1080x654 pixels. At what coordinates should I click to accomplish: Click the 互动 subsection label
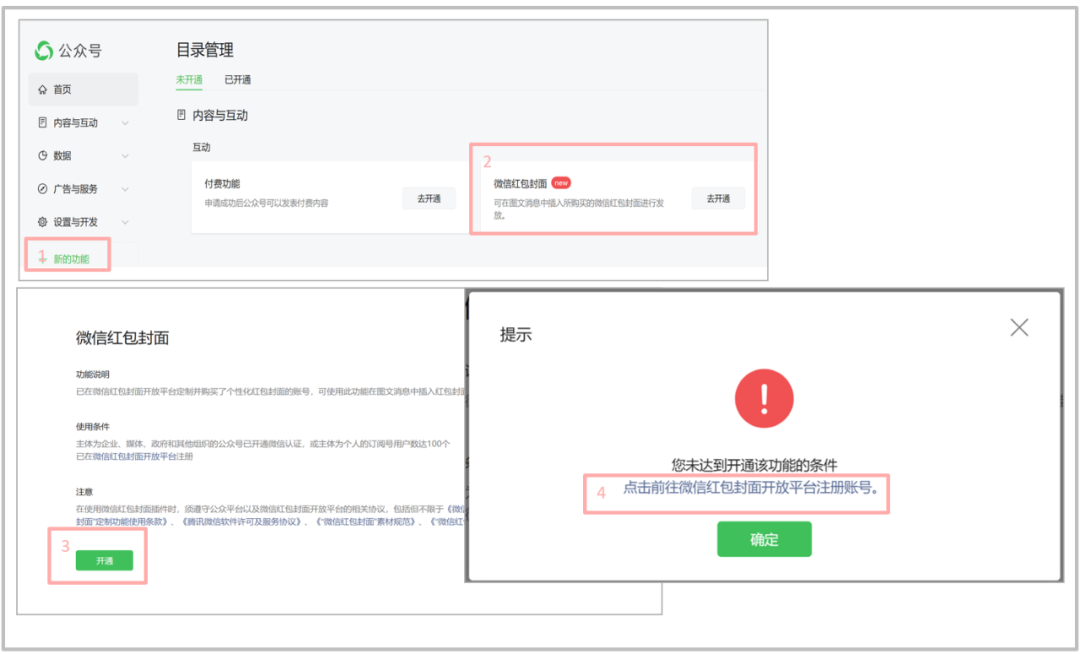tap(201, 147)
